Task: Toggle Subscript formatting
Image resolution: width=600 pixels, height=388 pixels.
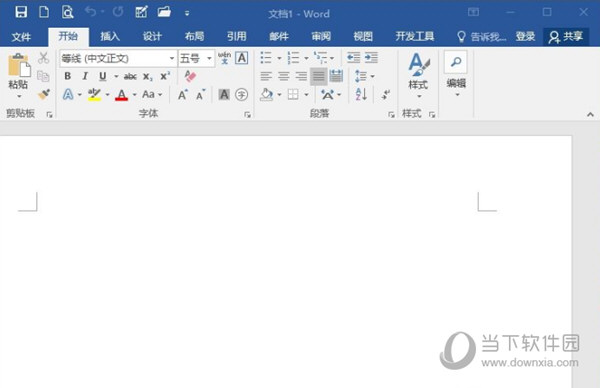Action: [x=148, y=77]
